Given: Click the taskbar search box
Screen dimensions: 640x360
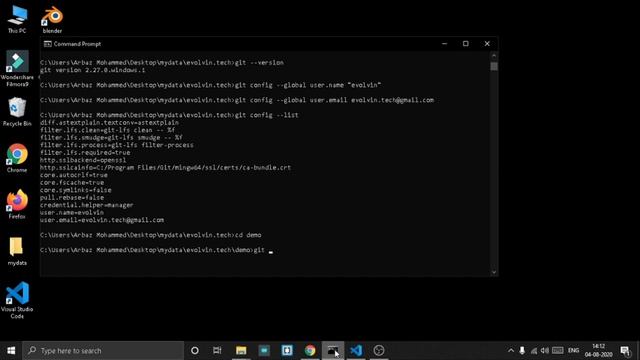Looking at the screenshot, I should [x=103, y=351].
